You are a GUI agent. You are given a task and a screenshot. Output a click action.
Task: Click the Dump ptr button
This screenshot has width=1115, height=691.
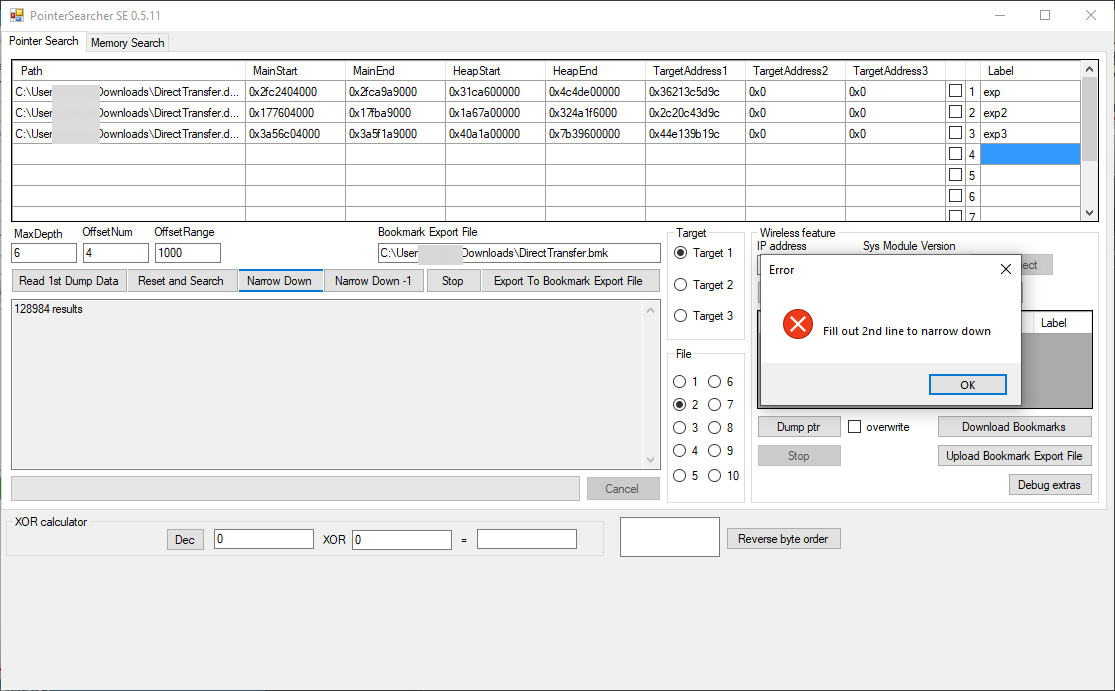(x=799, y=427)
